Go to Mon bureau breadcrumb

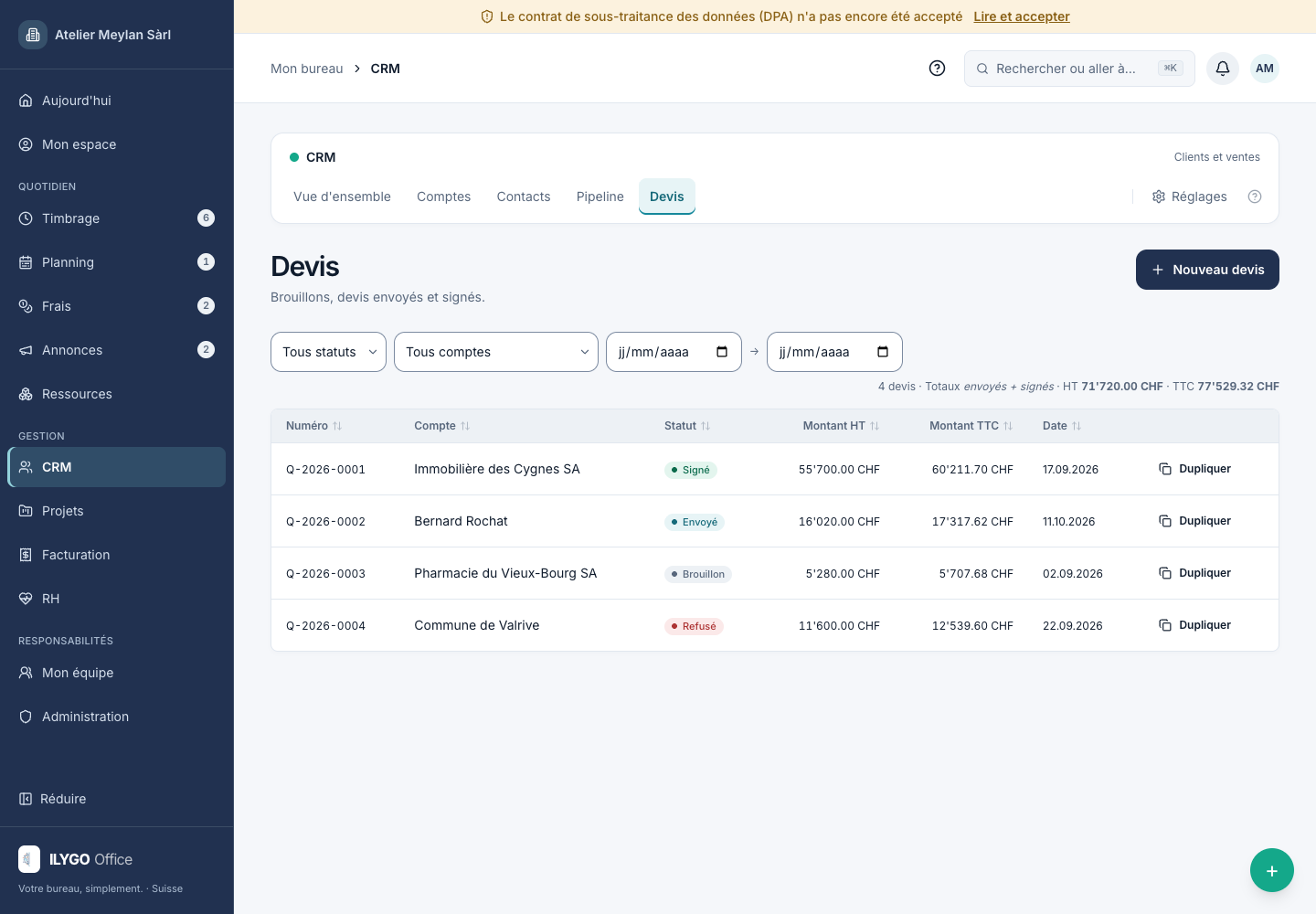(306, 69)
